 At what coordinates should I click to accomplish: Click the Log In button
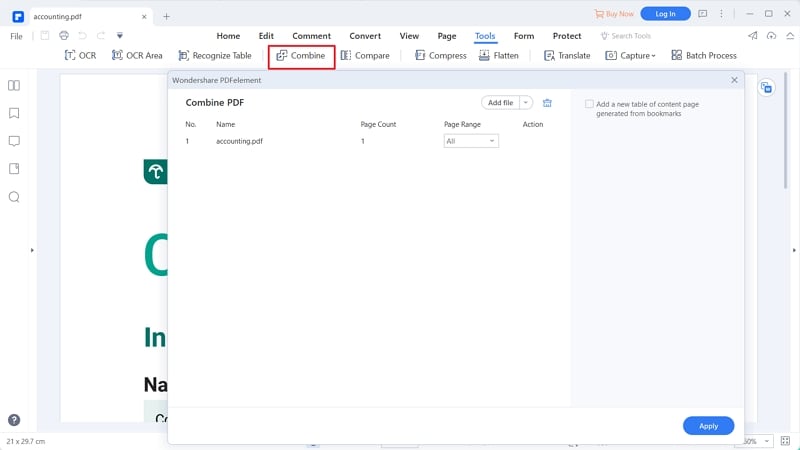click(665, 14)
